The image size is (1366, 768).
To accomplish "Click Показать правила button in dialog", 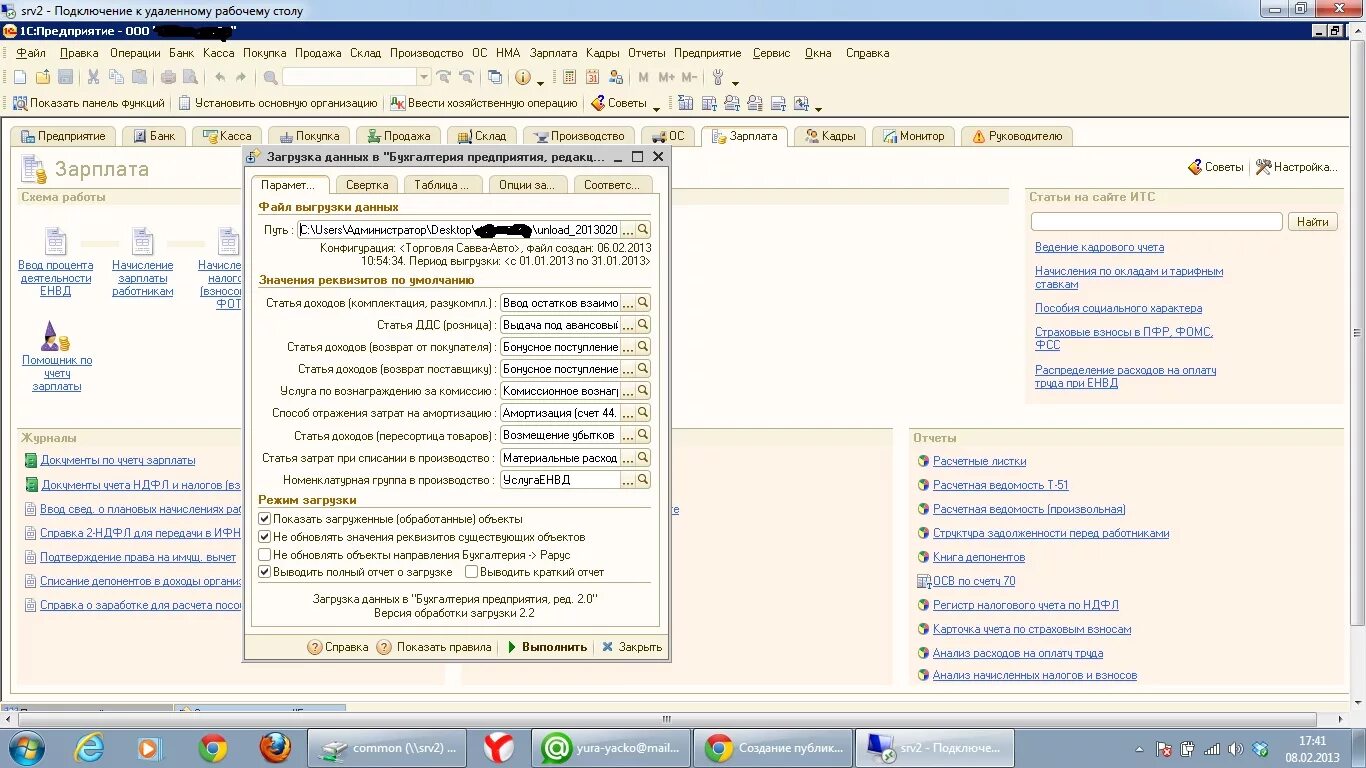I will pos(435,647).
